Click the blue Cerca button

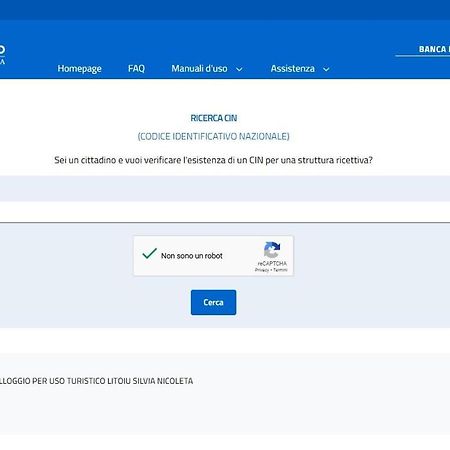pyautogui.click(x=213, y=302)
